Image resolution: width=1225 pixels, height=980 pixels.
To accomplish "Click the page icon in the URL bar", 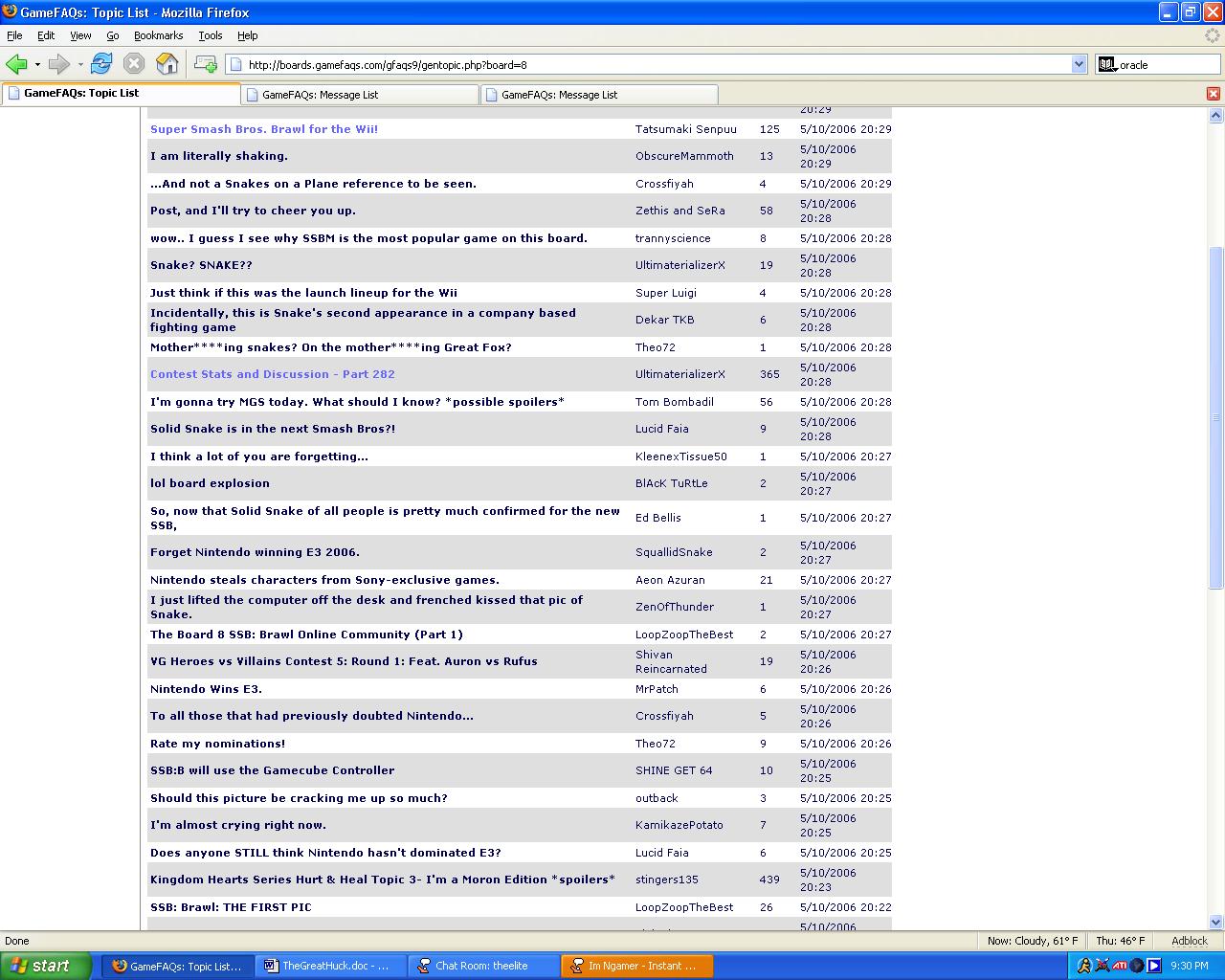I will point(236,65).
